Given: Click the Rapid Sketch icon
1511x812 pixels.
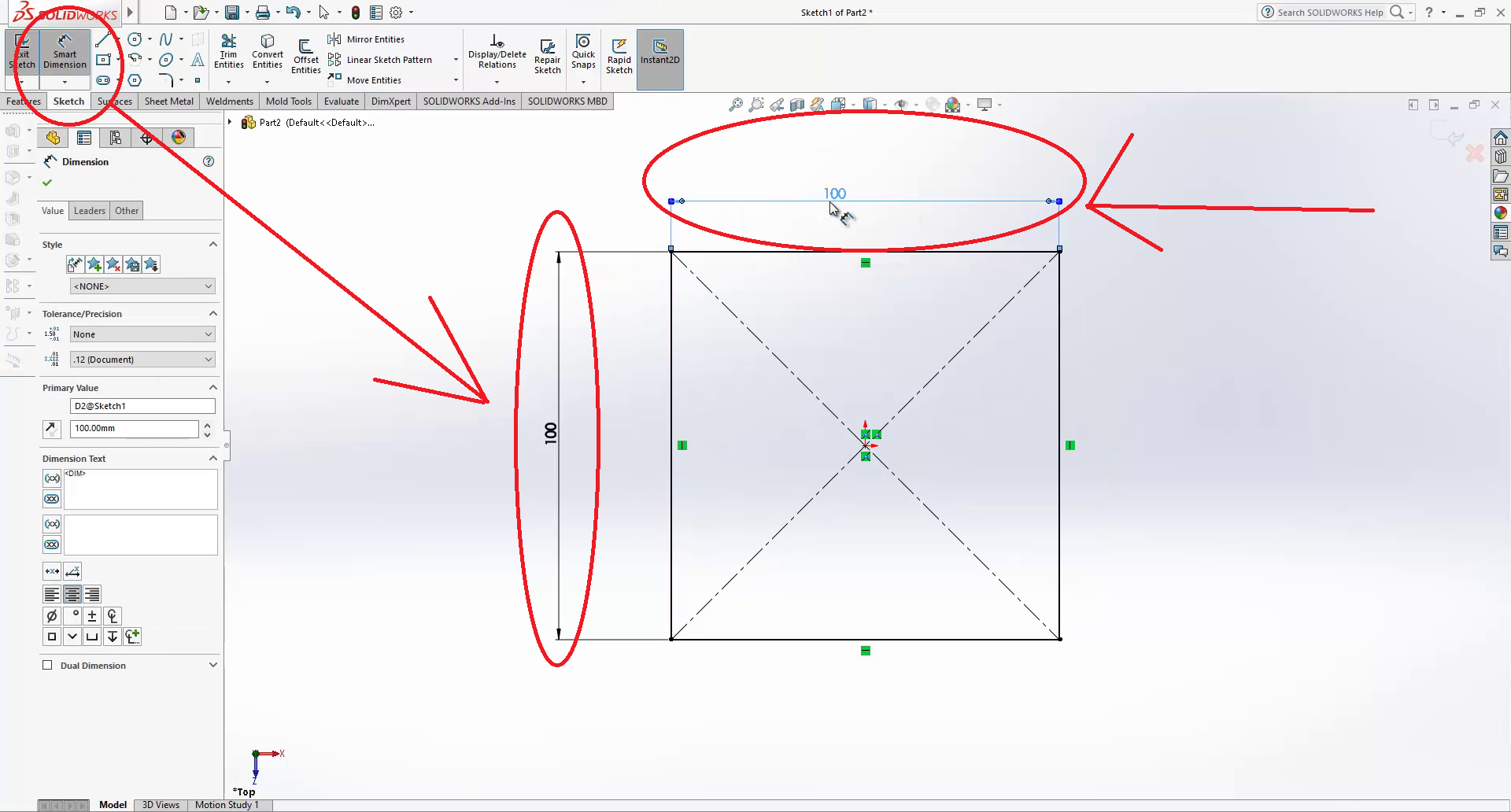Looking at the screenshot, I should (619, 55).
